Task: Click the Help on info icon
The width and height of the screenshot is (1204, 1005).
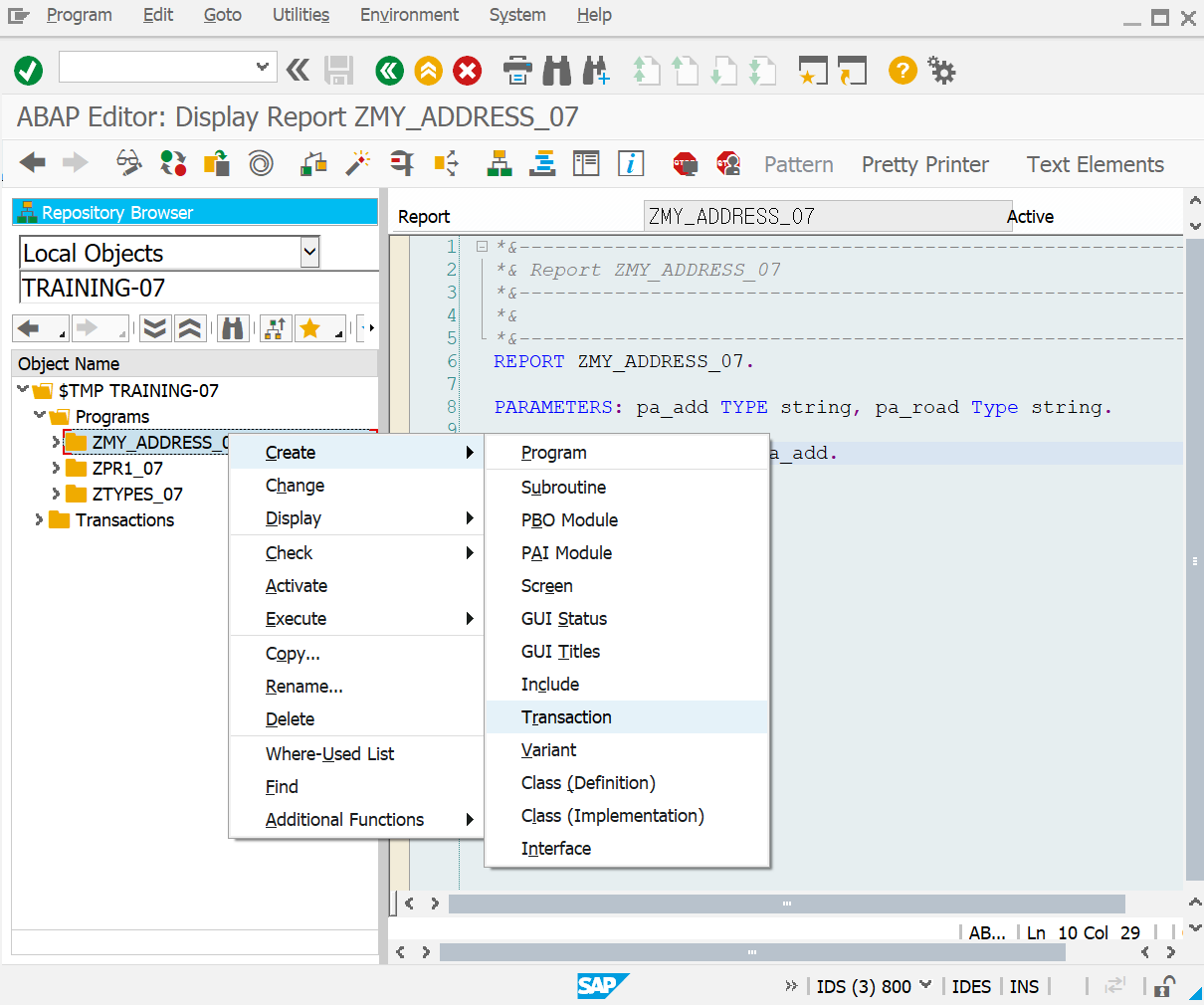Action: pyautogui.click(x=631, y=163)
